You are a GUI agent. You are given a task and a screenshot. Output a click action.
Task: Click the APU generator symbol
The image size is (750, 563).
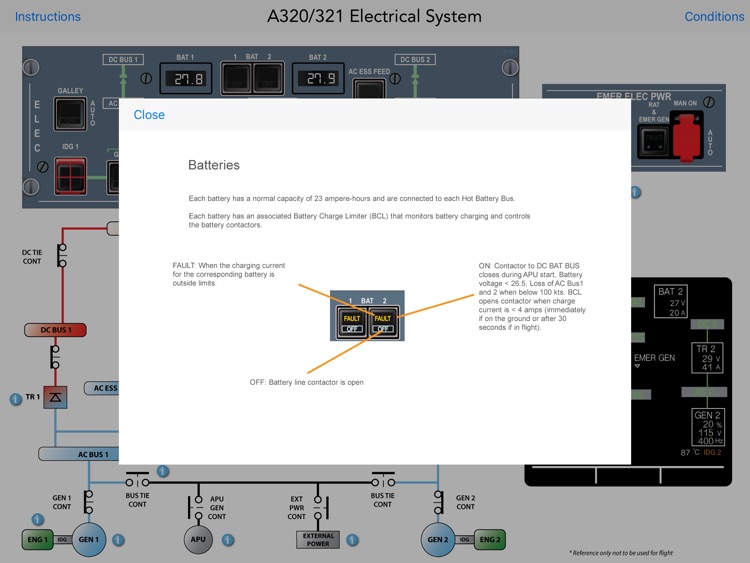click(198, 540)
